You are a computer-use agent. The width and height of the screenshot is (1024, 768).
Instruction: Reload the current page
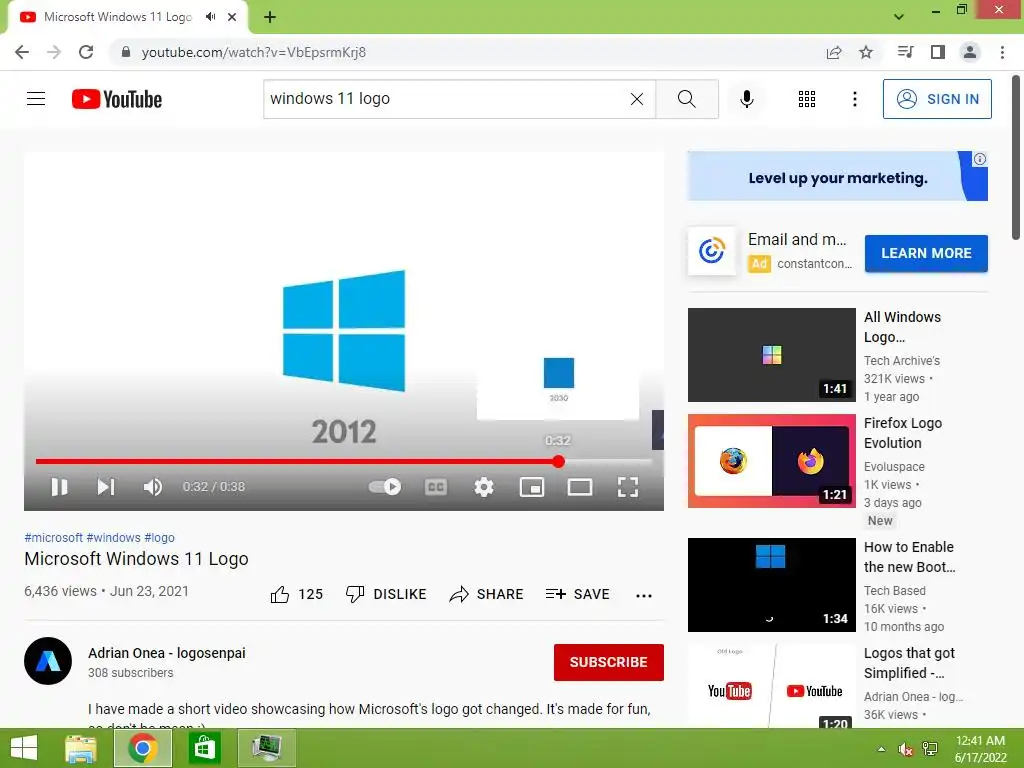tap(86, 52)
